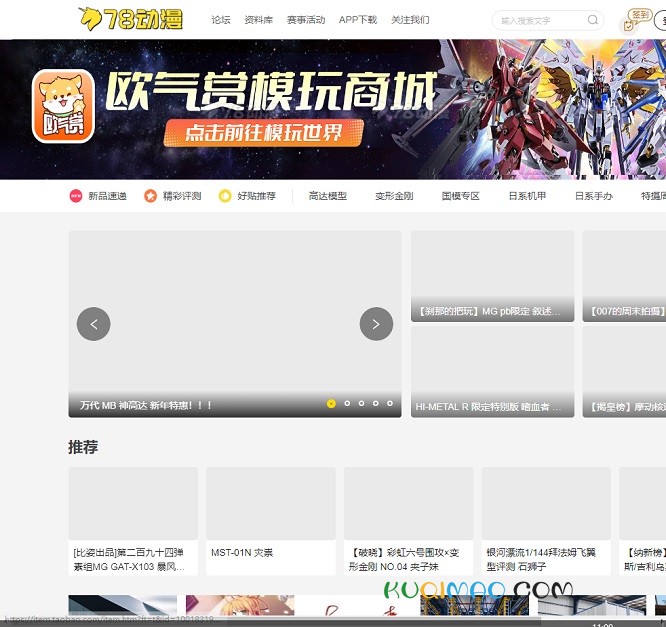Switch to 日系机甲 tab
This screenshot has height=627, width=666.
coord(527,196)
